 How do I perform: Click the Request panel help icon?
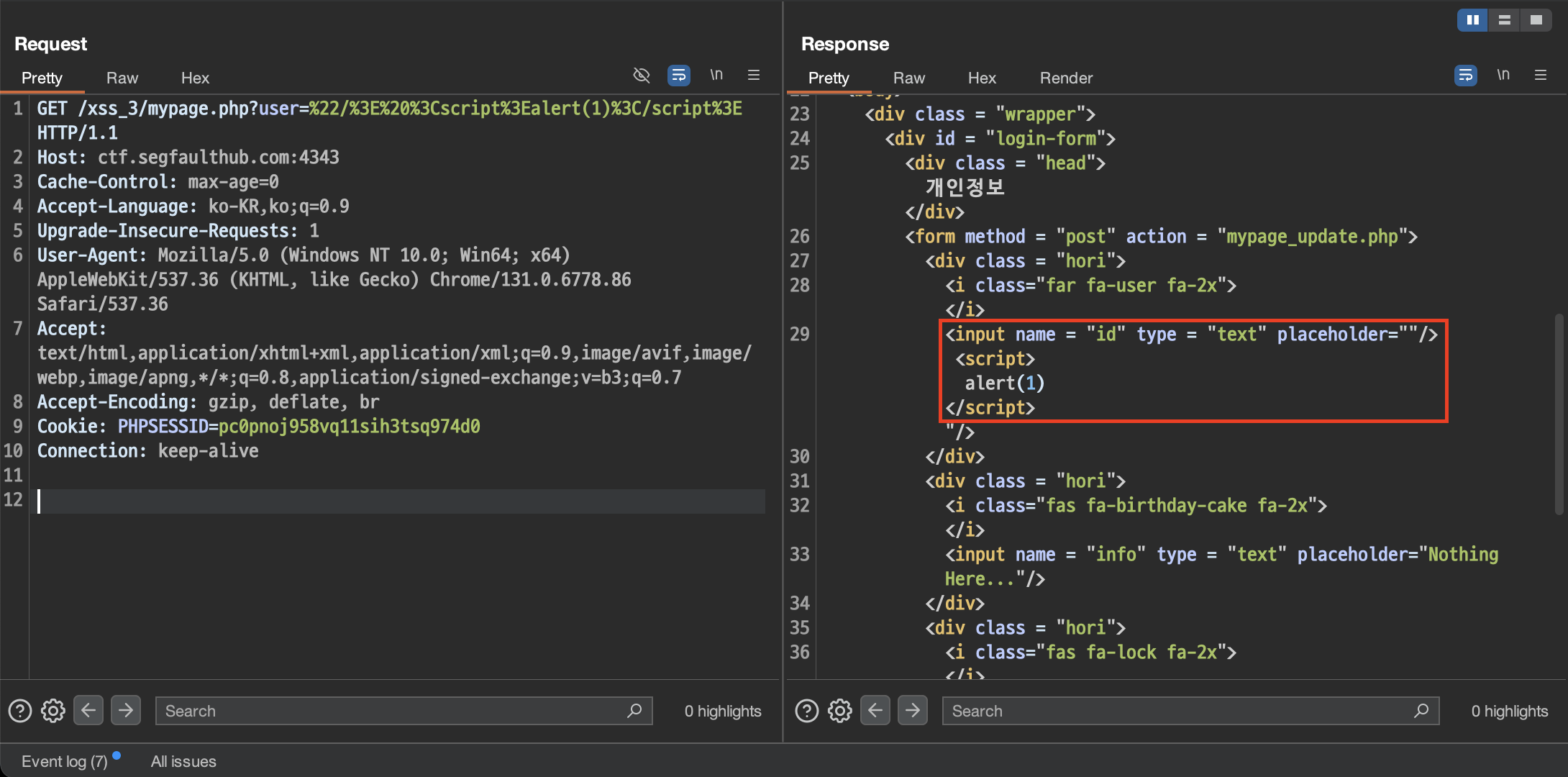[19, 711]
